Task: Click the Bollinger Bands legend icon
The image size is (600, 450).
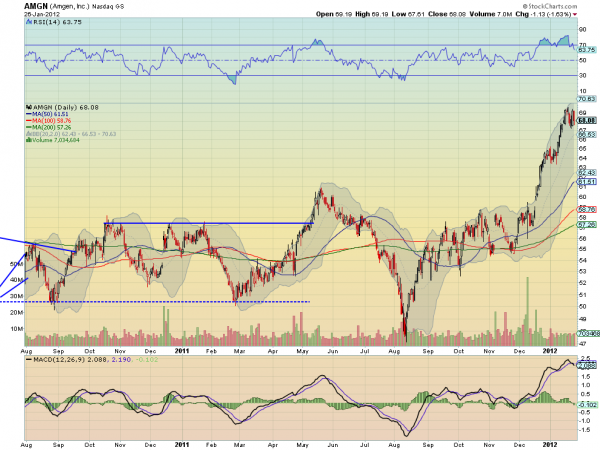Action: pyautogui.click(x=28, y=134)
